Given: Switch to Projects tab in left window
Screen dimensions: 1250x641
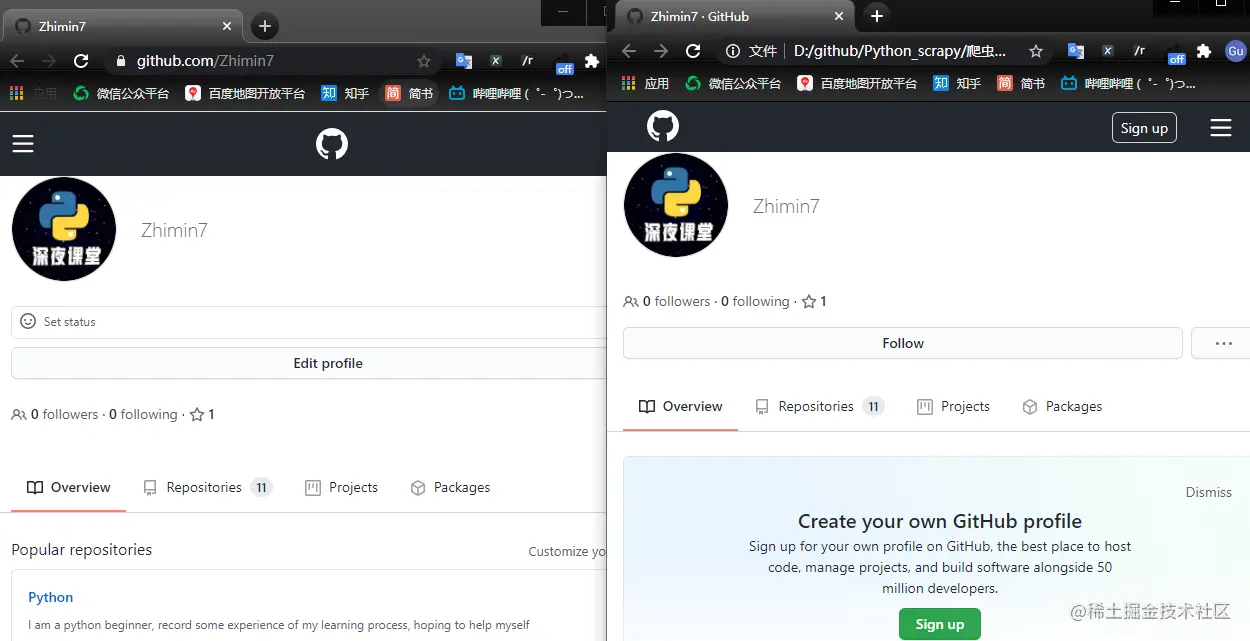Looking at the screenshot, I should tap(341, 487).
